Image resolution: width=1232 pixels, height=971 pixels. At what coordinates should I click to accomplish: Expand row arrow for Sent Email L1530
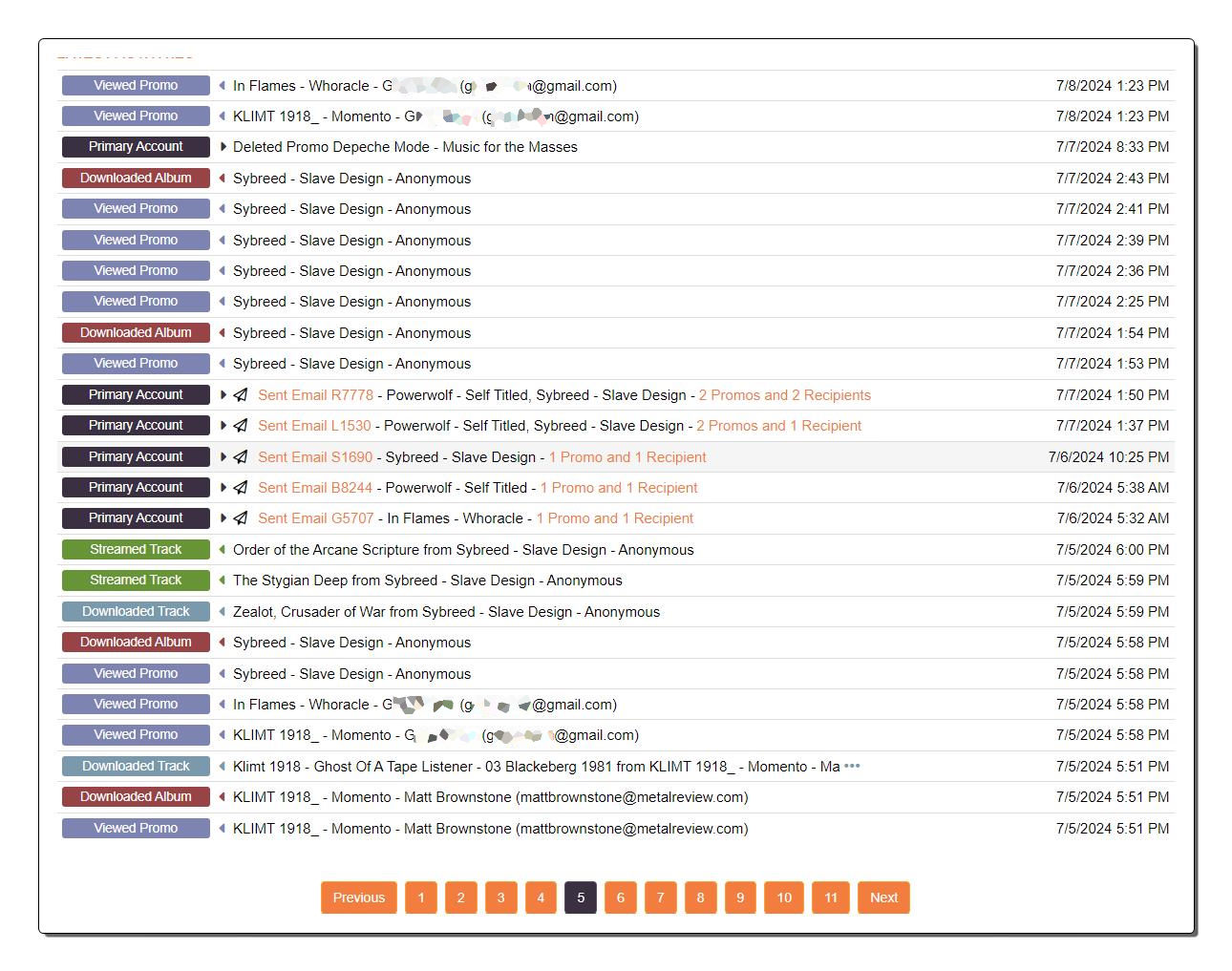223,426
